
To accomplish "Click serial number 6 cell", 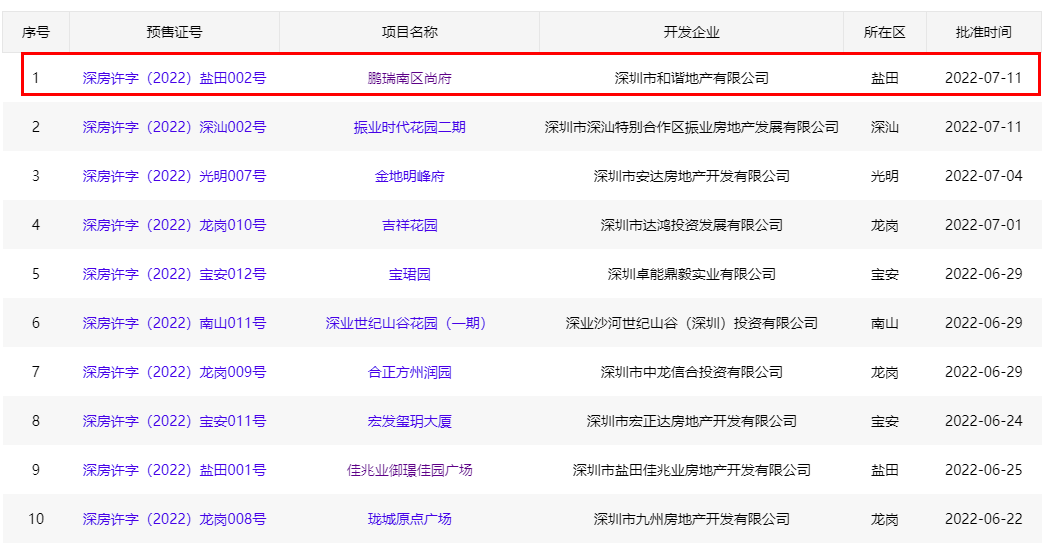I will pyautogui.click(x=36, y=323).
